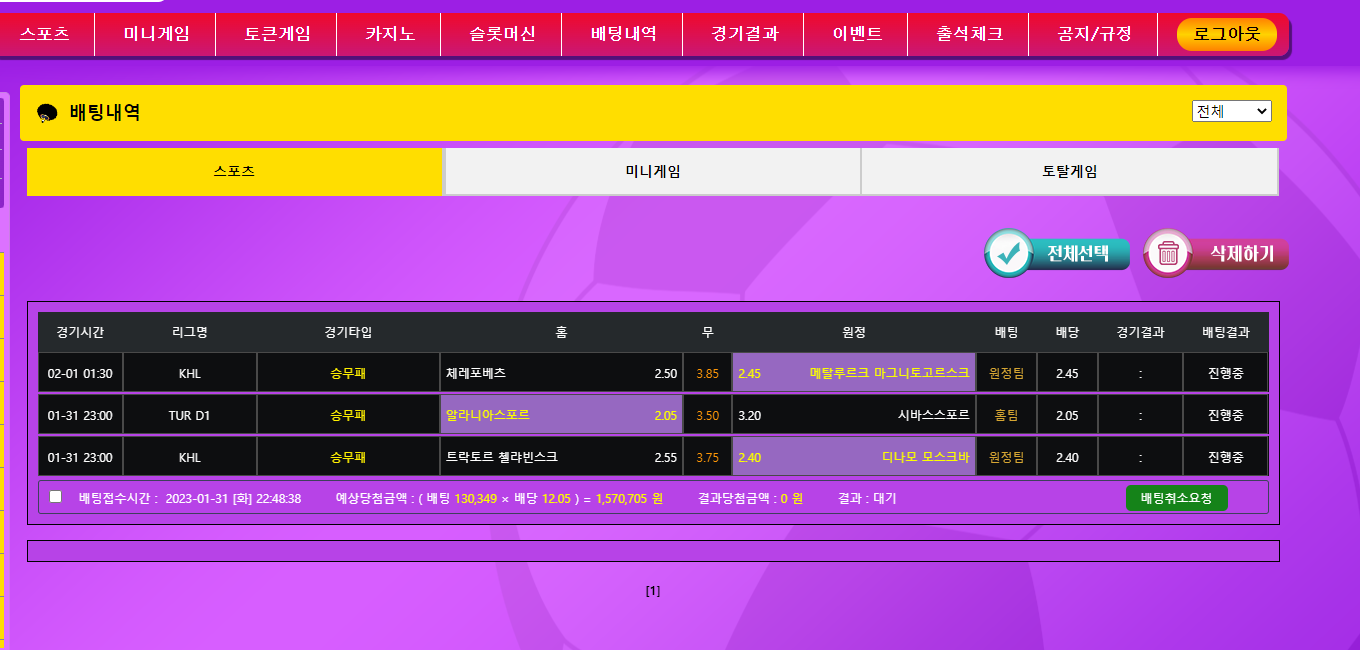Switch to the 토탈게임 tab
The width and height of the screenshot is (1360, 650).
click(1069, 172)
